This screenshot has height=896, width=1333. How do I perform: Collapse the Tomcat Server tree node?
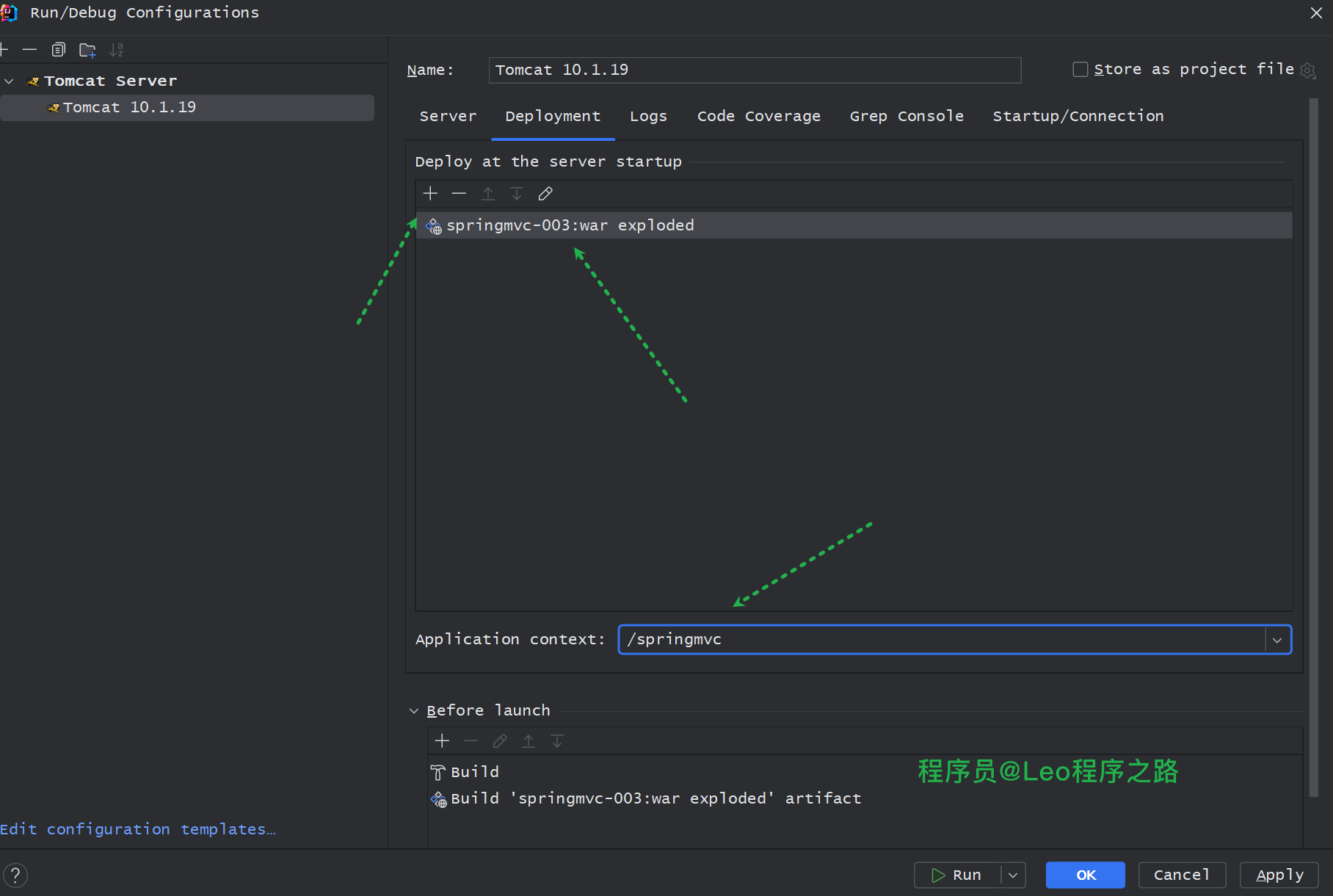[x=10, y=81]
